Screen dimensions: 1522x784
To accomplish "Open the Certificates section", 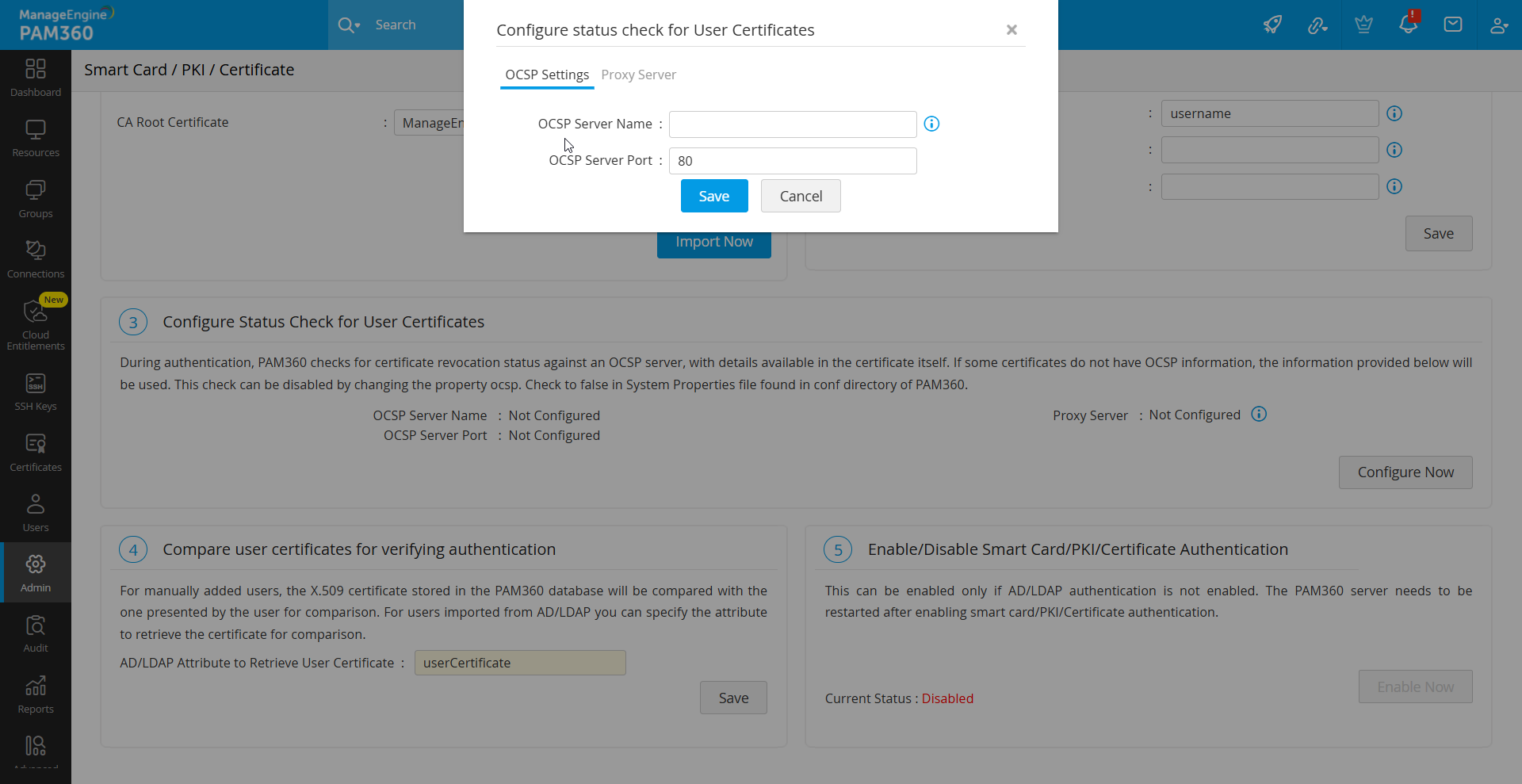I will click(x=36, y=452).
